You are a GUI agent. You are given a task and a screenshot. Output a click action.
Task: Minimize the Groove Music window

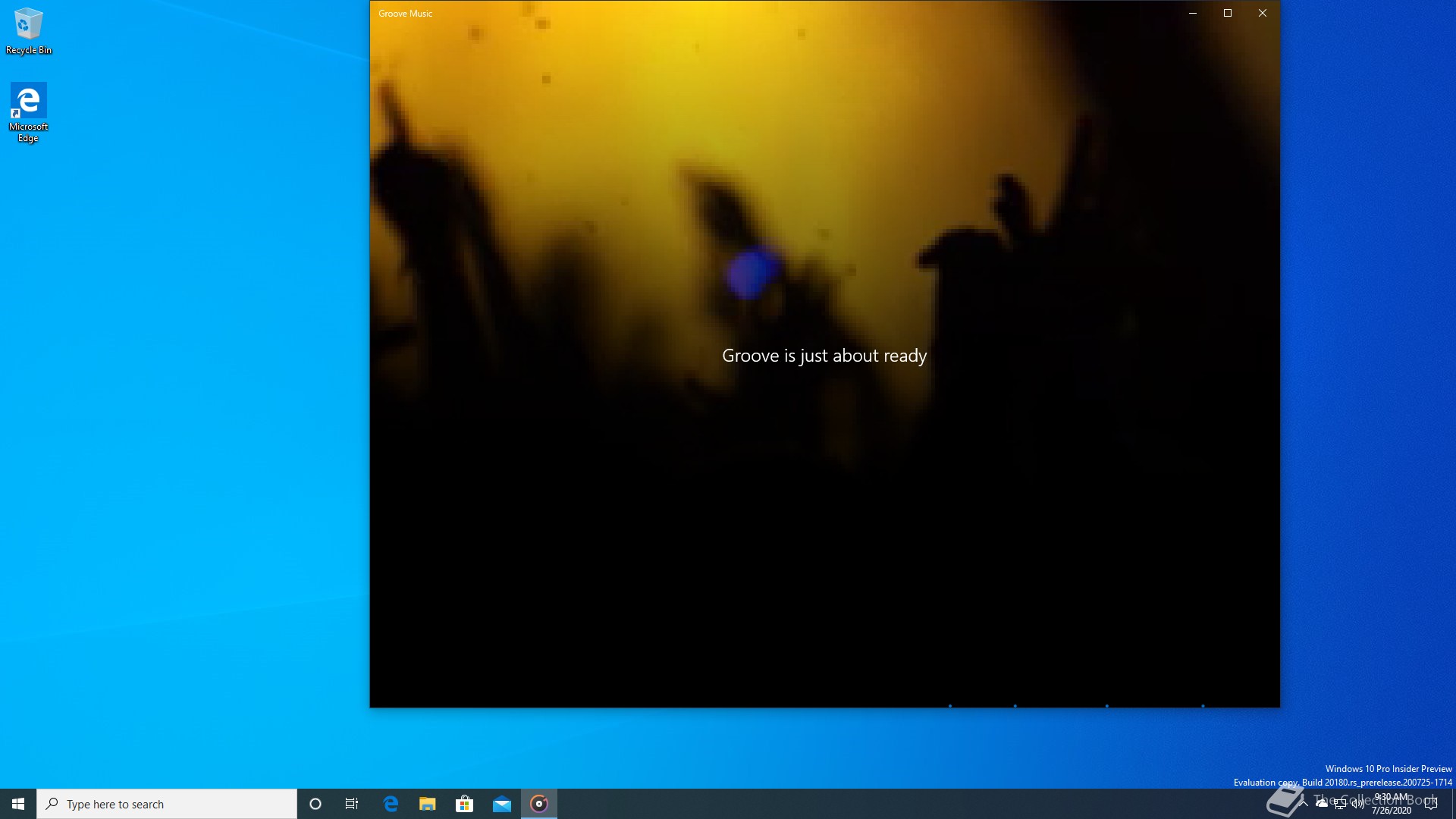point(1193,13)
